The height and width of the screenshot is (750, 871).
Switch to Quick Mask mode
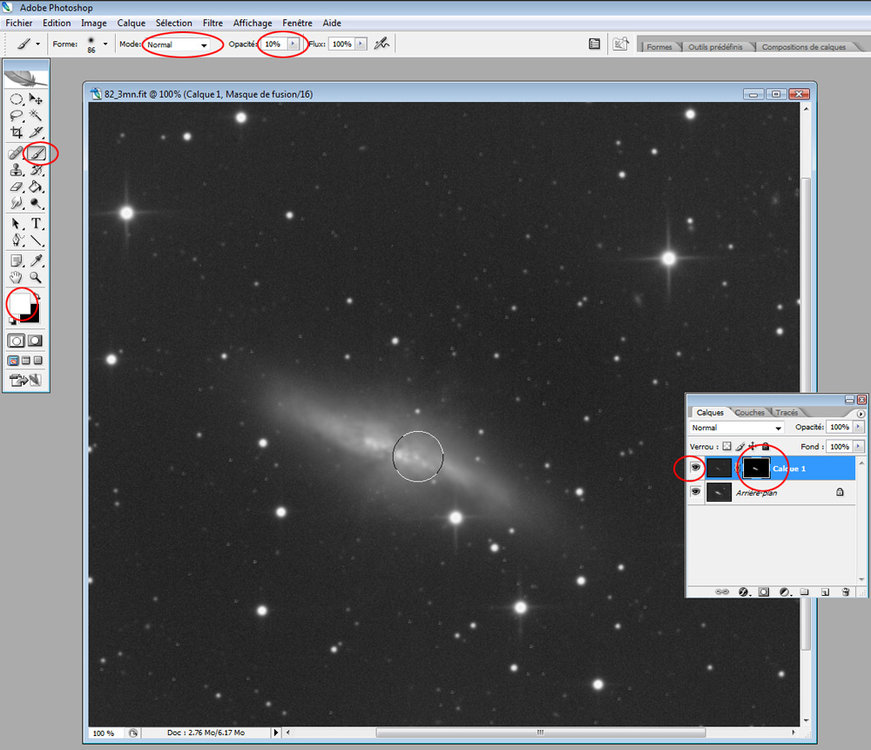[x=35, y=341]
